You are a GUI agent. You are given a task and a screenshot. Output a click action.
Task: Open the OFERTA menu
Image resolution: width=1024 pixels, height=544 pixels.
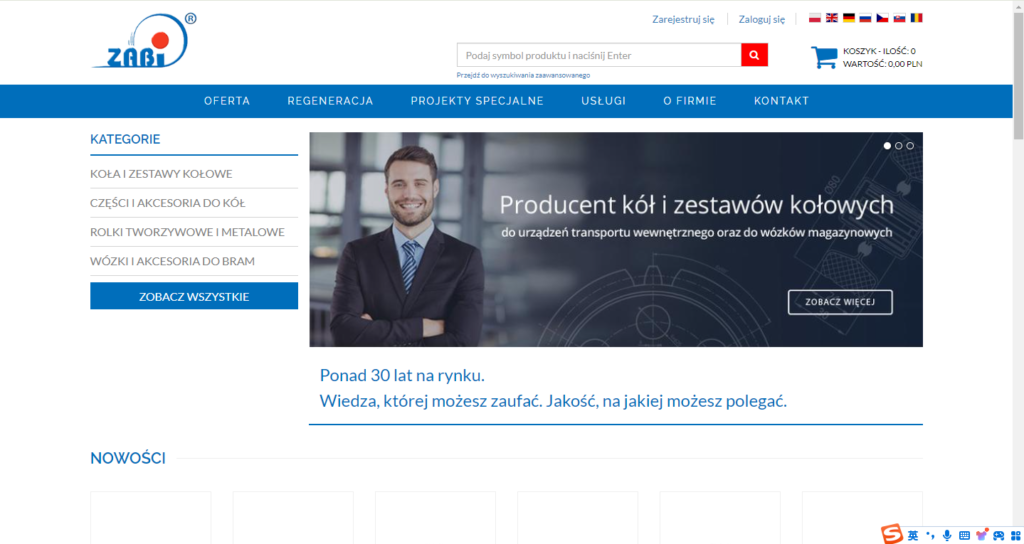[x=227, y=101]
